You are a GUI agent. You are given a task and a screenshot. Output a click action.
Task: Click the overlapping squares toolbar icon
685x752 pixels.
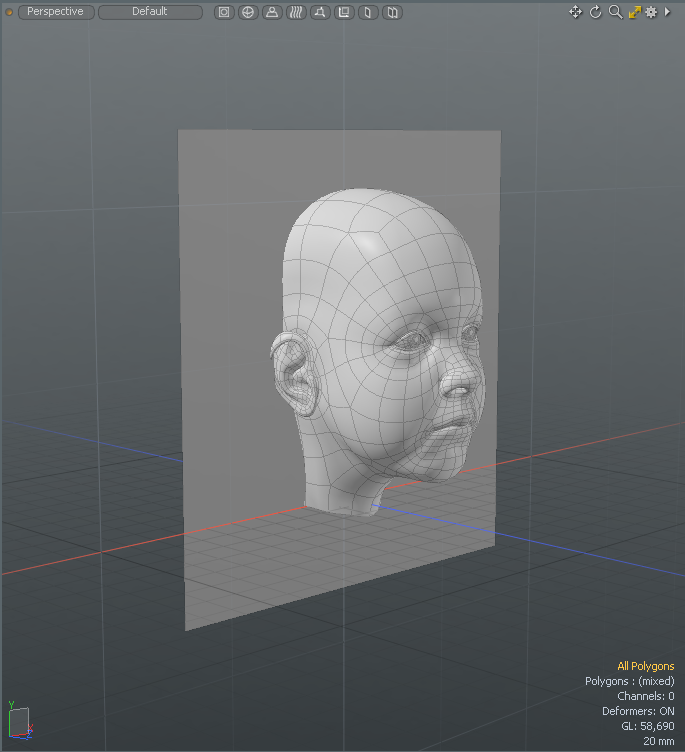(344, 12)
